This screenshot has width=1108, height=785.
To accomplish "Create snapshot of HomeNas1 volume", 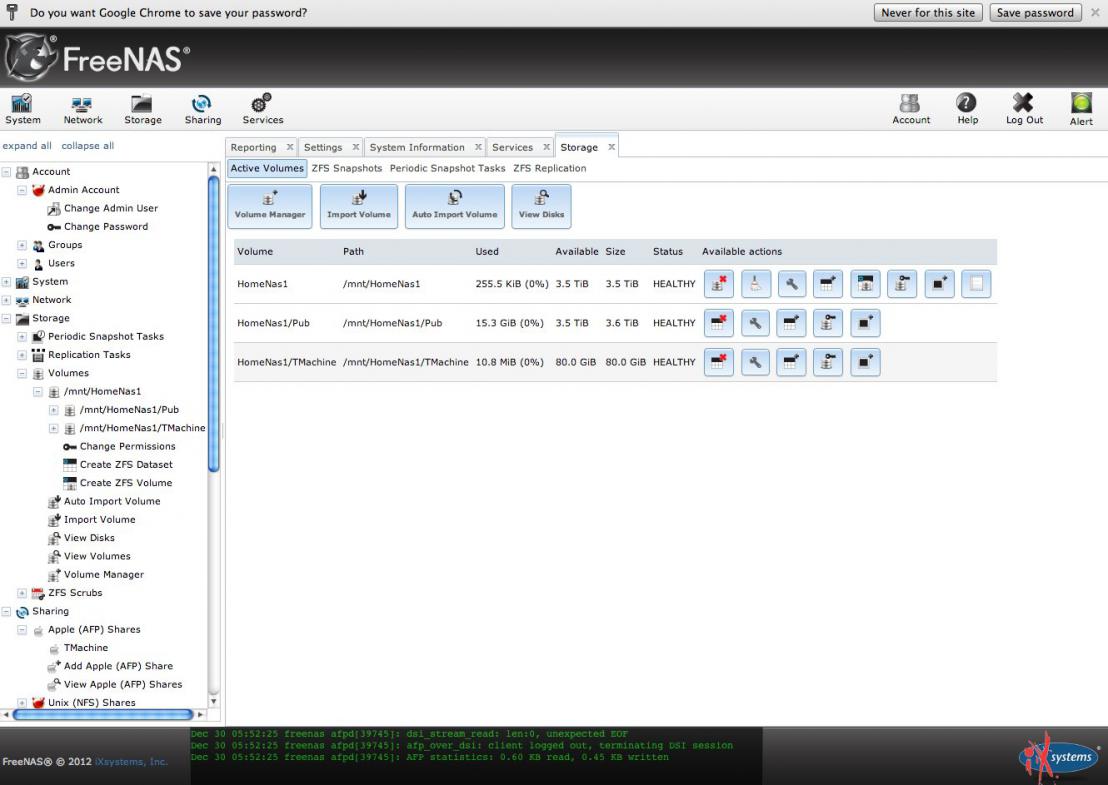I will [940, 284].
